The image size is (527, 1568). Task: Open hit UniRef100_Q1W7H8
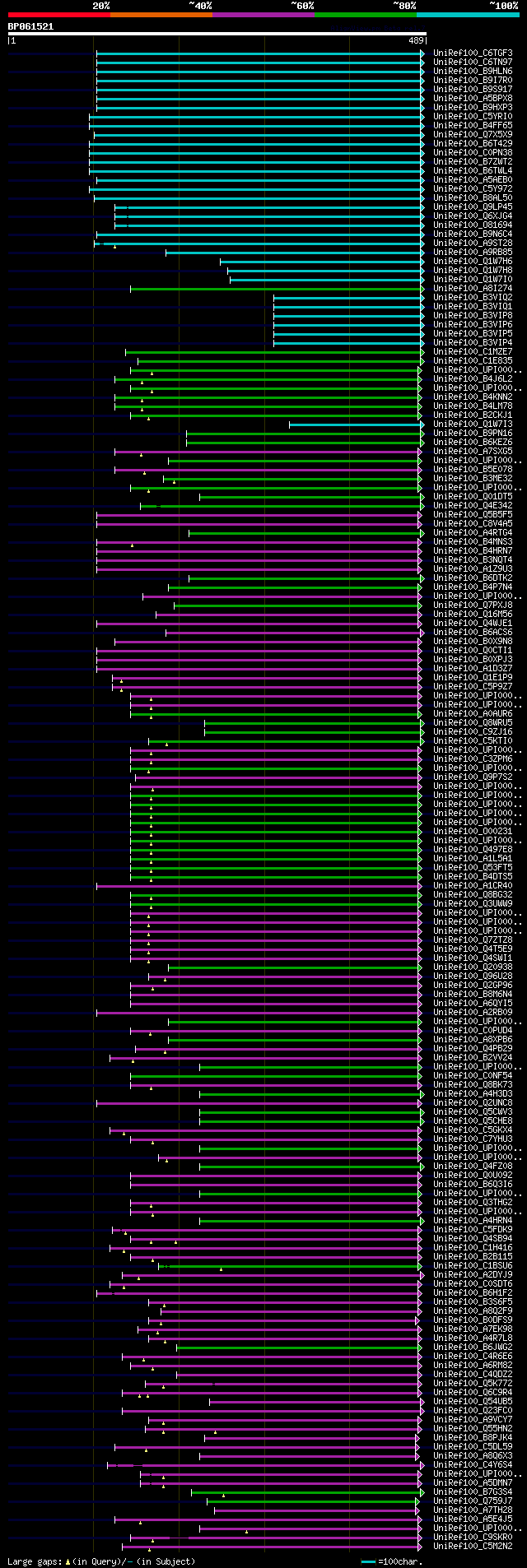coord(473,270)
